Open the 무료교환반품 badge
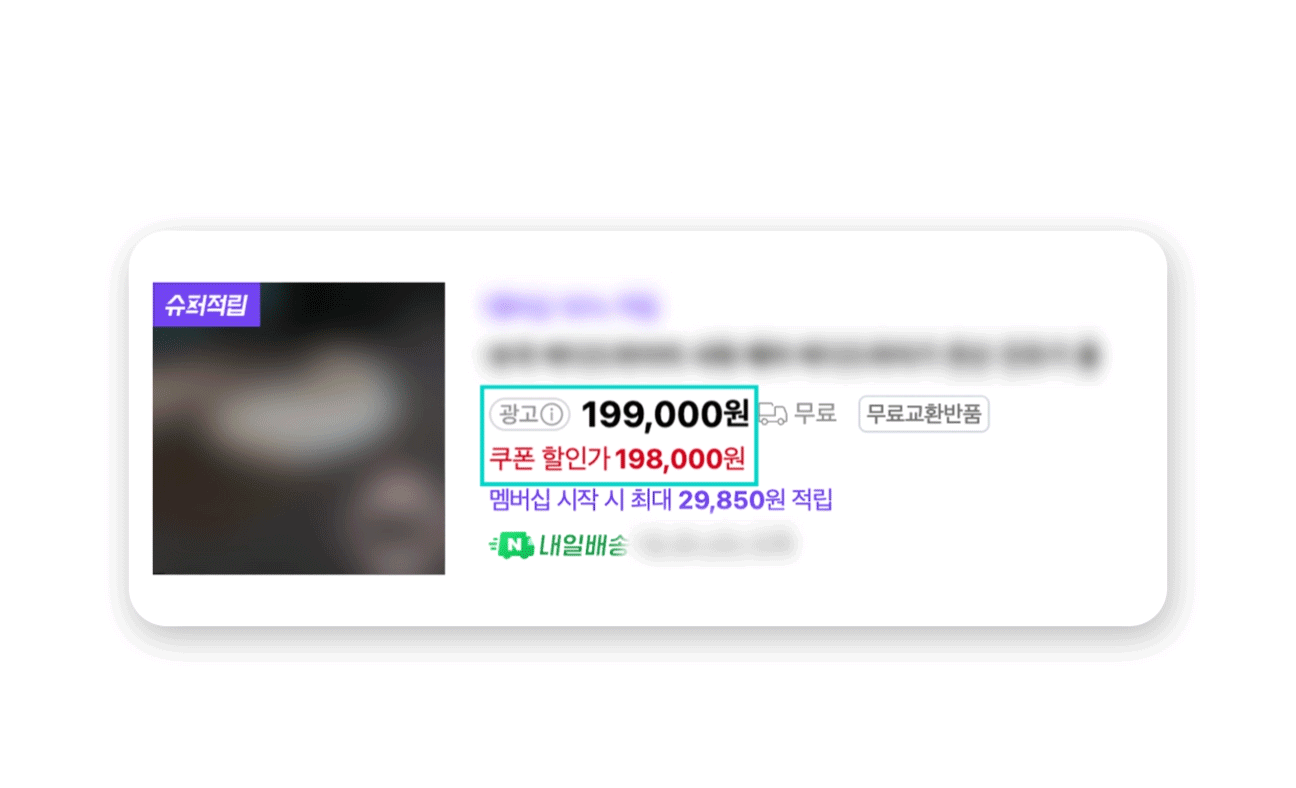The width and height of the screenshot is (1296, 788). [x=924, y=414]
